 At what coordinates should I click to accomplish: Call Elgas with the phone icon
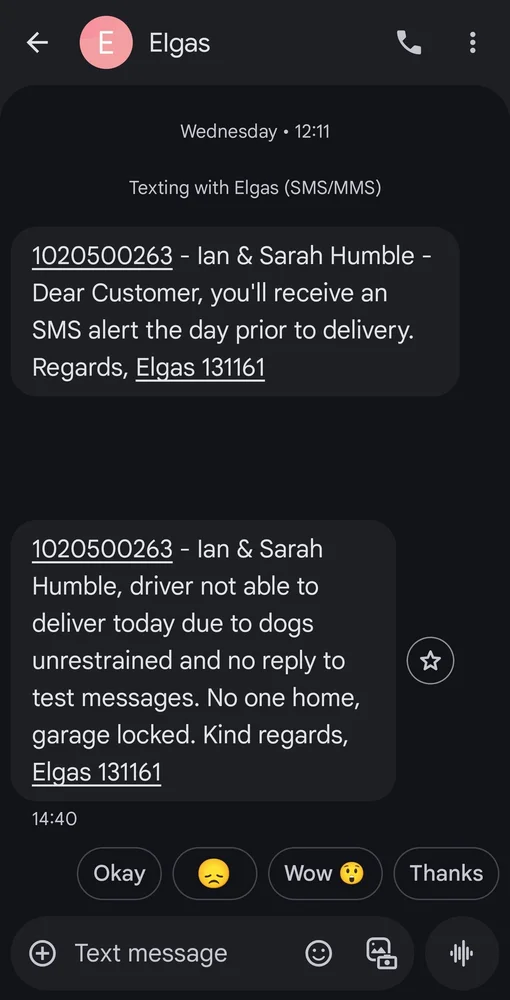click(409, 43)
